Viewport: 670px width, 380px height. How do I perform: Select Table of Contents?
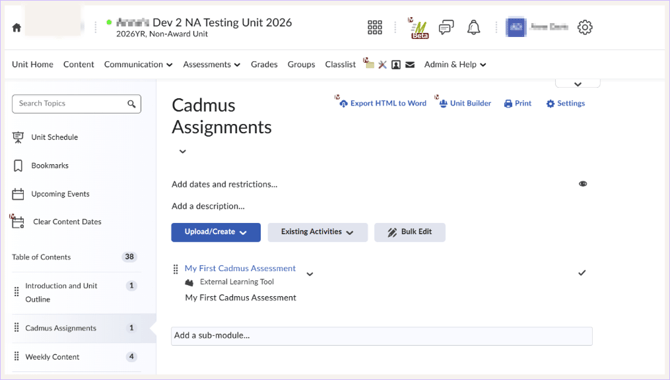point(41,257)
